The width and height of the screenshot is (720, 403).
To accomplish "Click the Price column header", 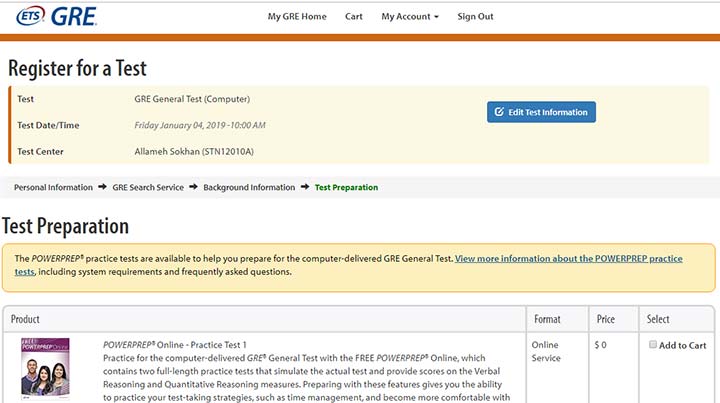I will [605, 319].
